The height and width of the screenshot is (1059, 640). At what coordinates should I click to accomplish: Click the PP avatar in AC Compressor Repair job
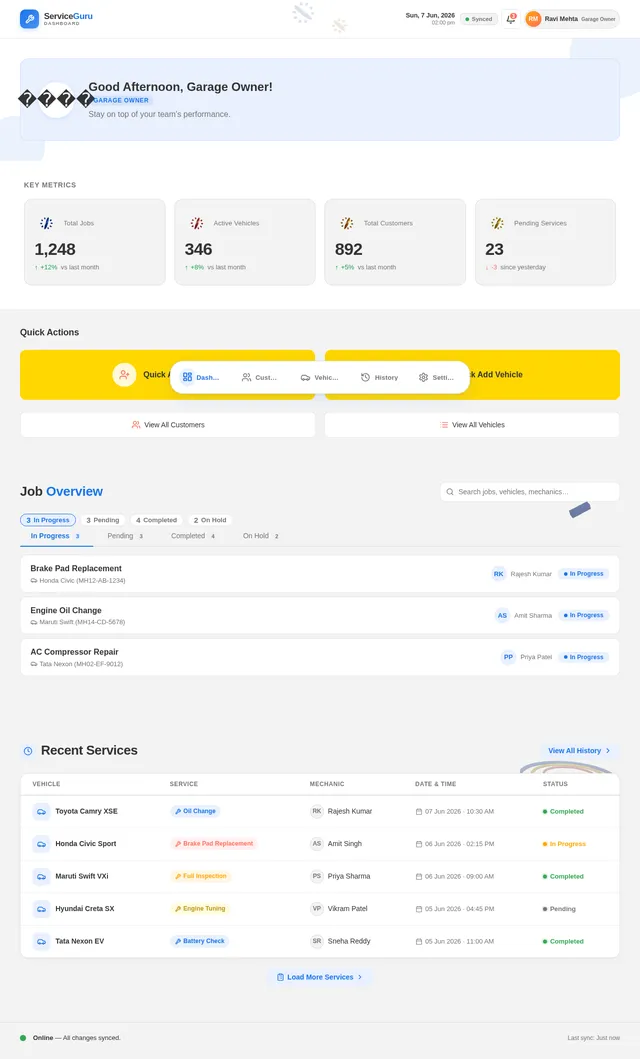(508, 657)
